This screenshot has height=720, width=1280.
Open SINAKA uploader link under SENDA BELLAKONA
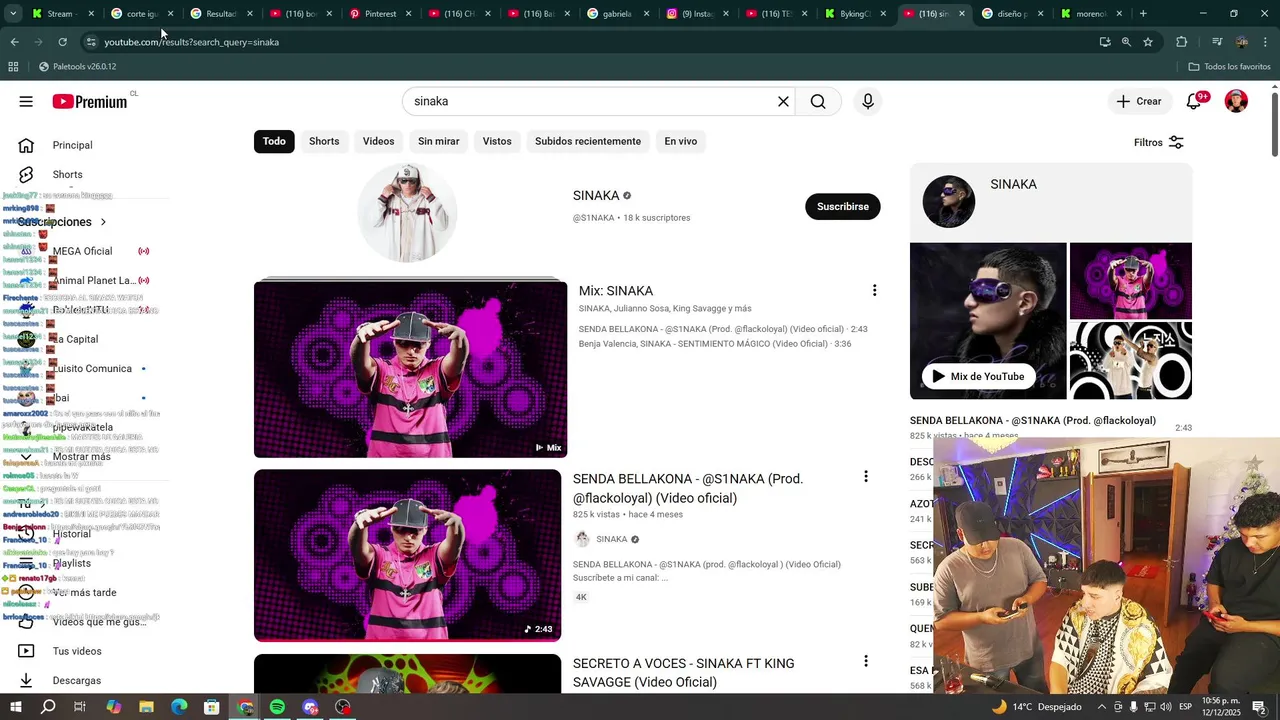click(611, 539)
